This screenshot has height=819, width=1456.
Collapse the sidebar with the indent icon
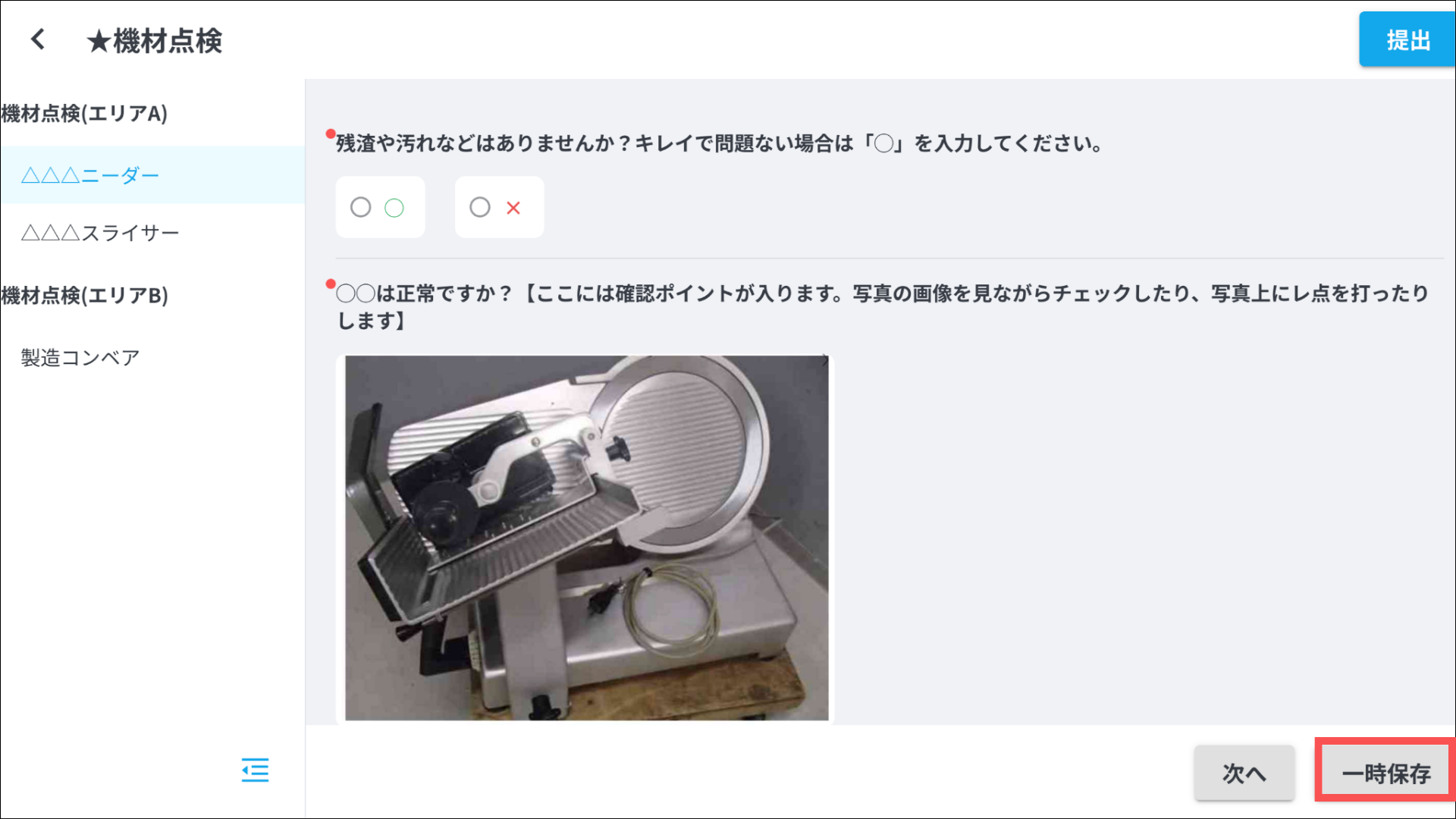255,770
